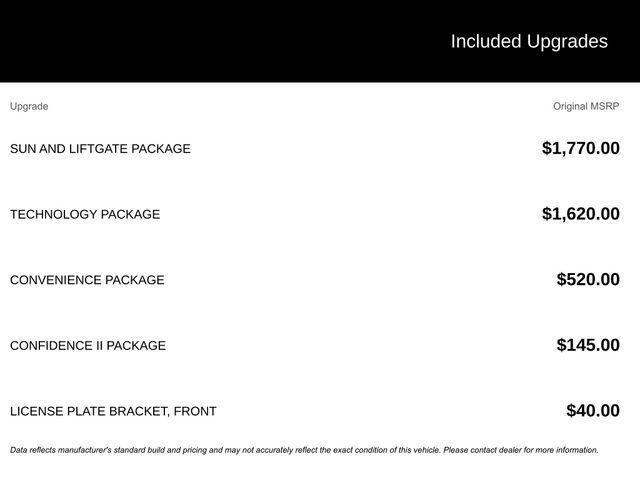
Task: Click the Included Upgrades heading
Action: pyautogui.click(x=528, y=41)
